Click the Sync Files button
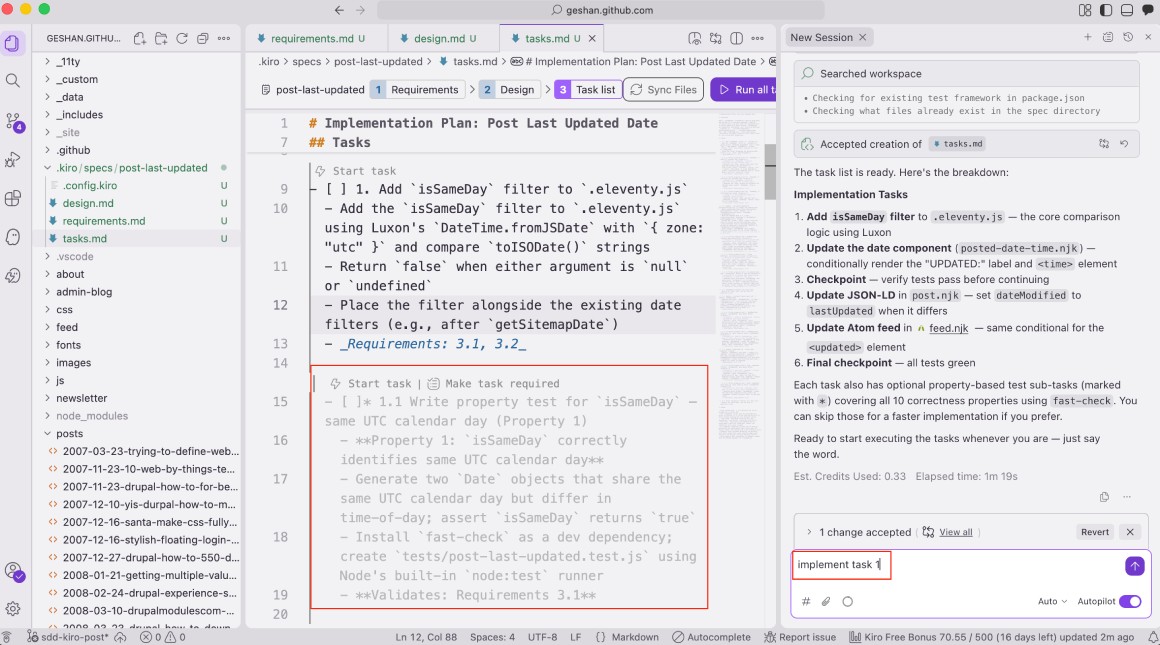1160x645 pixels. (x=663, y=90)
